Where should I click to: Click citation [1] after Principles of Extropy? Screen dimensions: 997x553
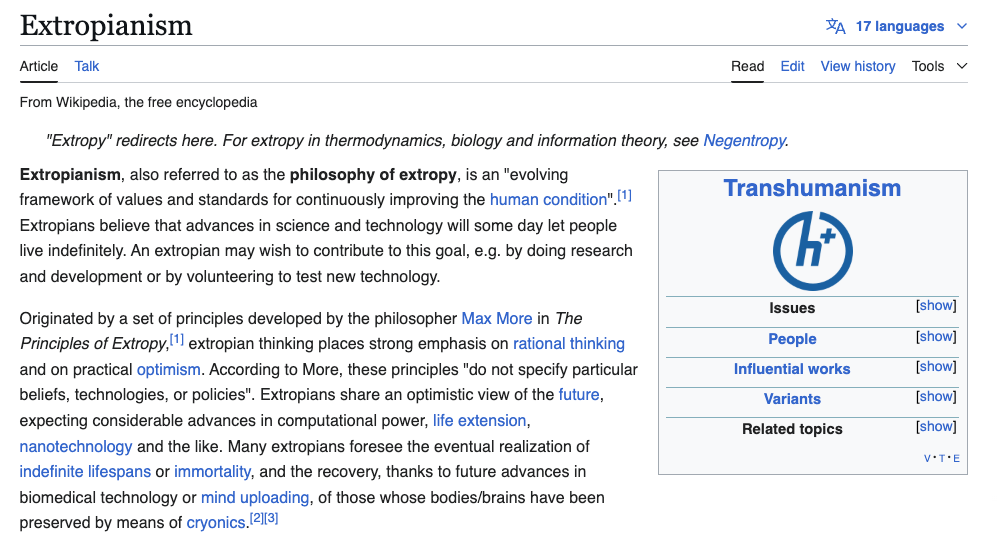(x=177, y=339)
